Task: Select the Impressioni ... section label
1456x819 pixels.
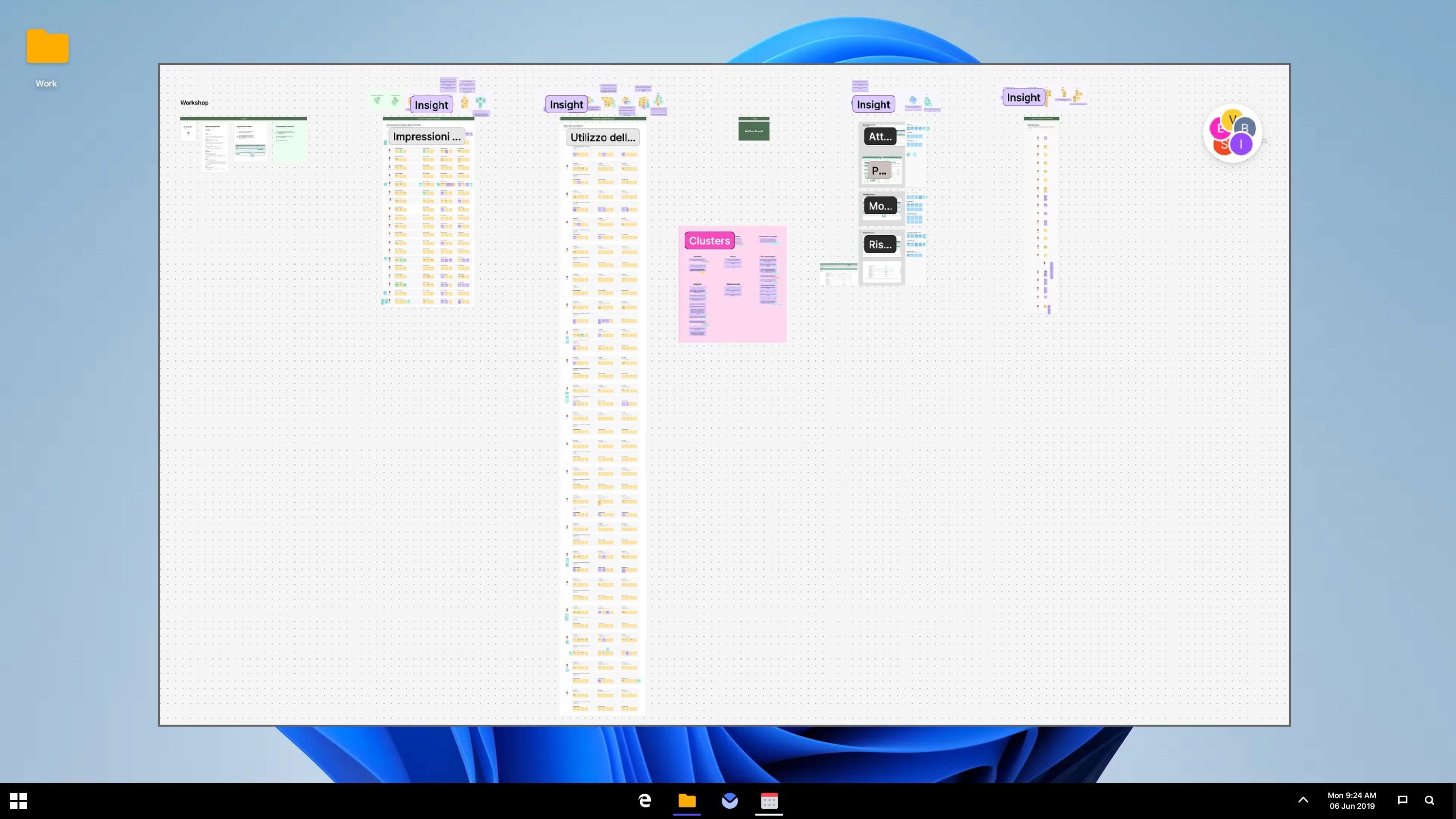Action: (x=427, y=136)
